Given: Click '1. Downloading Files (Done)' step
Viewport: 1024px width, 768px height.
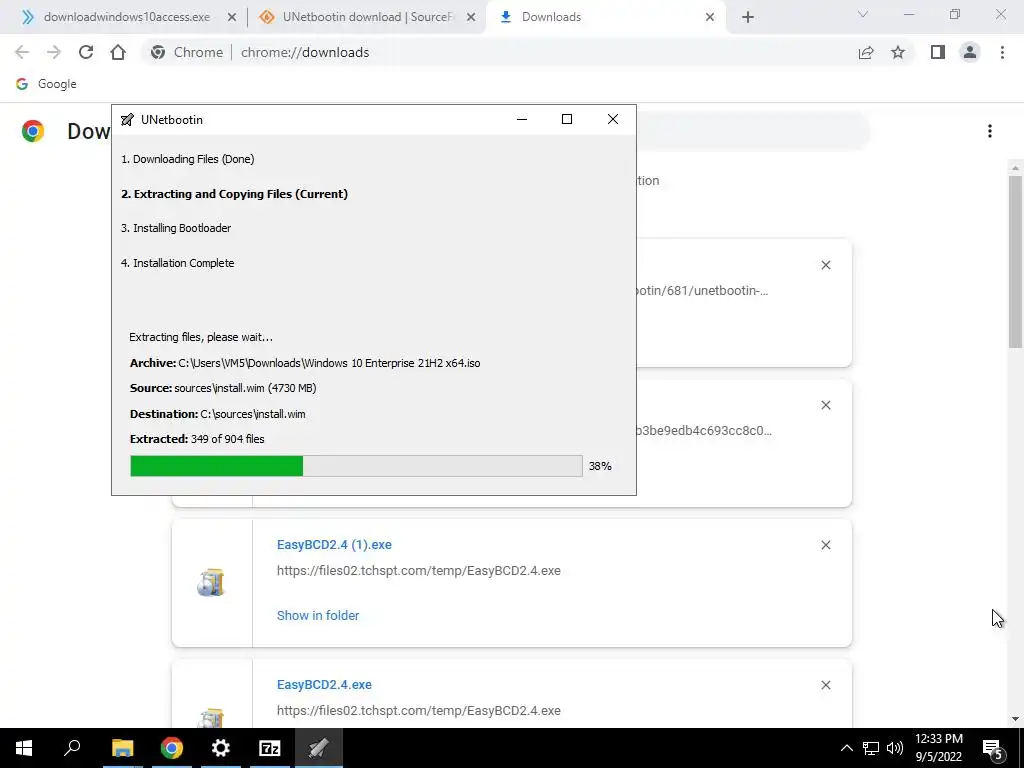Looking at the screenshot, I should click(x=187, y=159).
